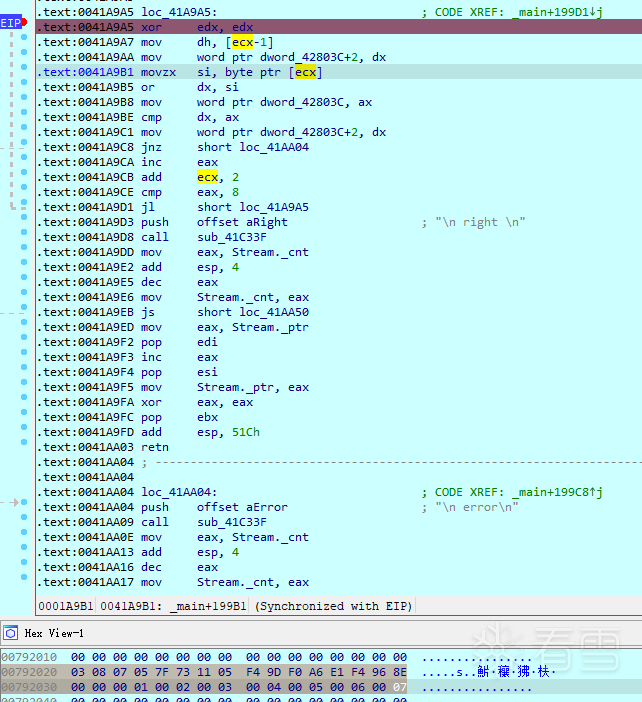This screenshot has width=642, height=702.
Task: Click the "\n error\n" string comment
Action: (477, 507)
